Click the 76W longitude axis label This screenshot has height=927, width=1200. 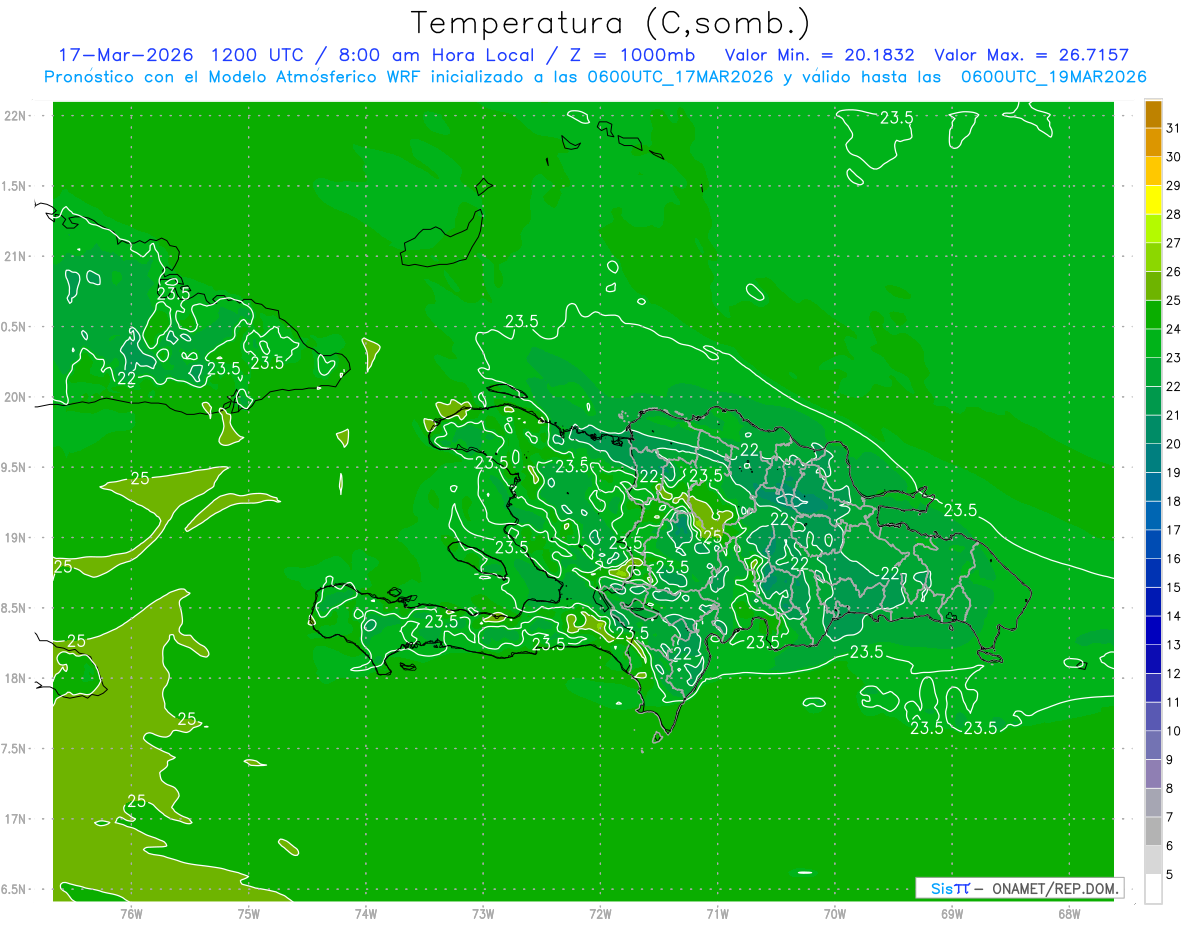tap(131, 913)
